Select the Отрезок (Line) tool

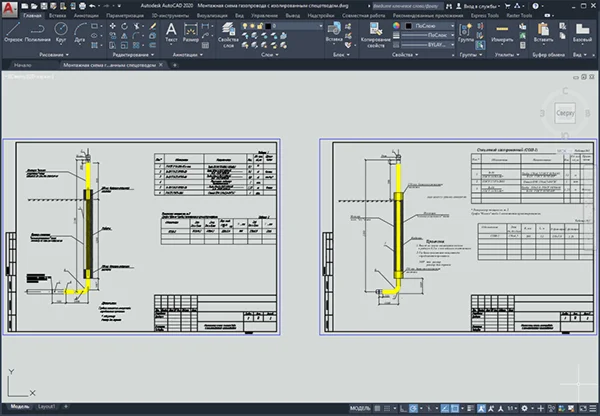tap(13, 32)
